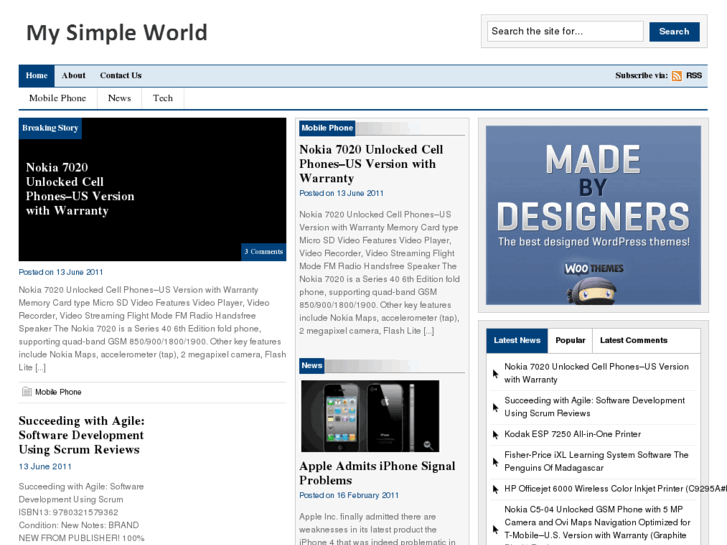Open the featured Nokia 7020 headline in the slider
The image size is (727, 545).
(80, 189)
